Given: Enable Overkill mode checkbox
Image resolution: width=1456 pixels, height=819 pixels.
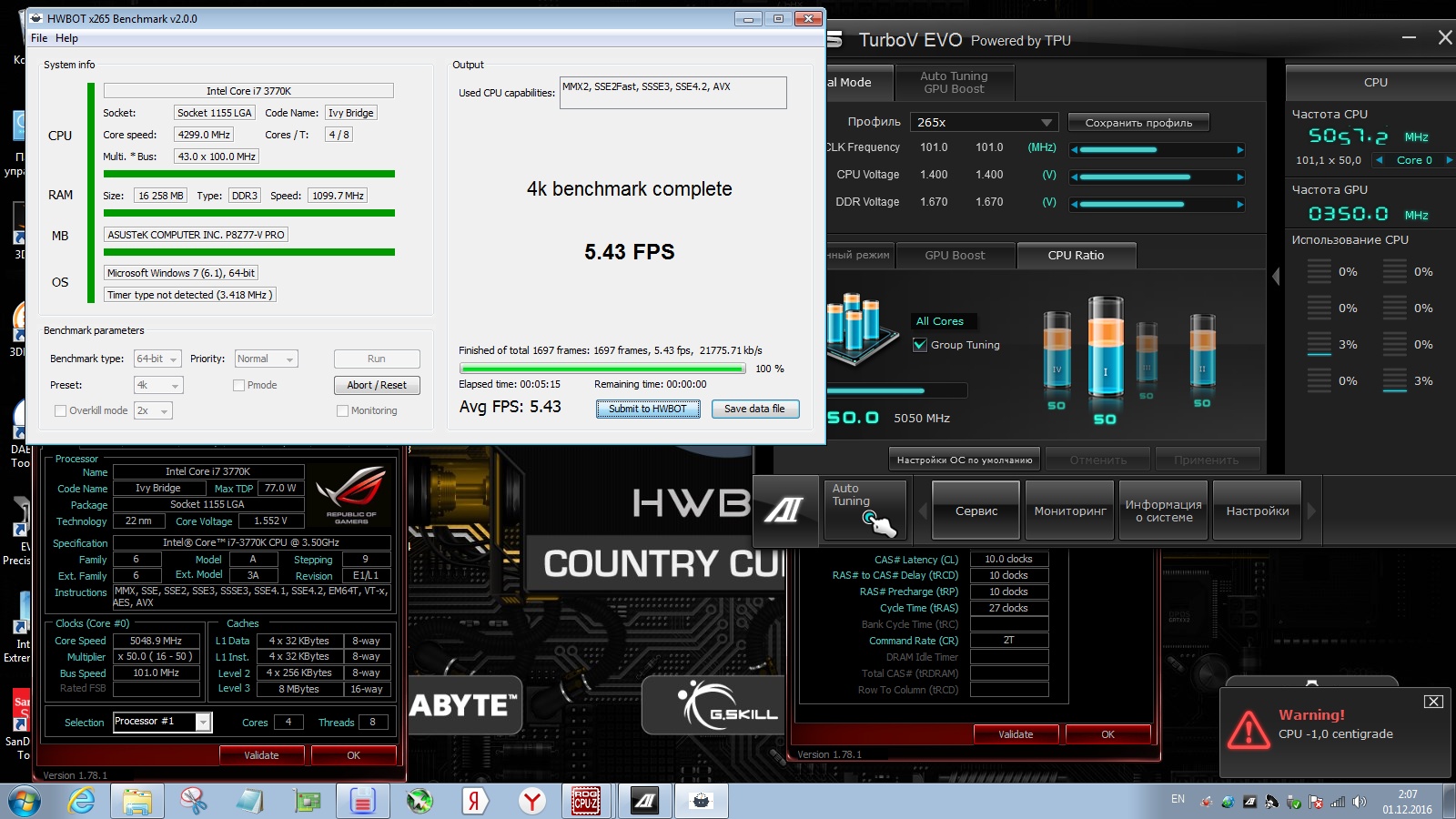Looking at the screenshot, I should [60, 410].
